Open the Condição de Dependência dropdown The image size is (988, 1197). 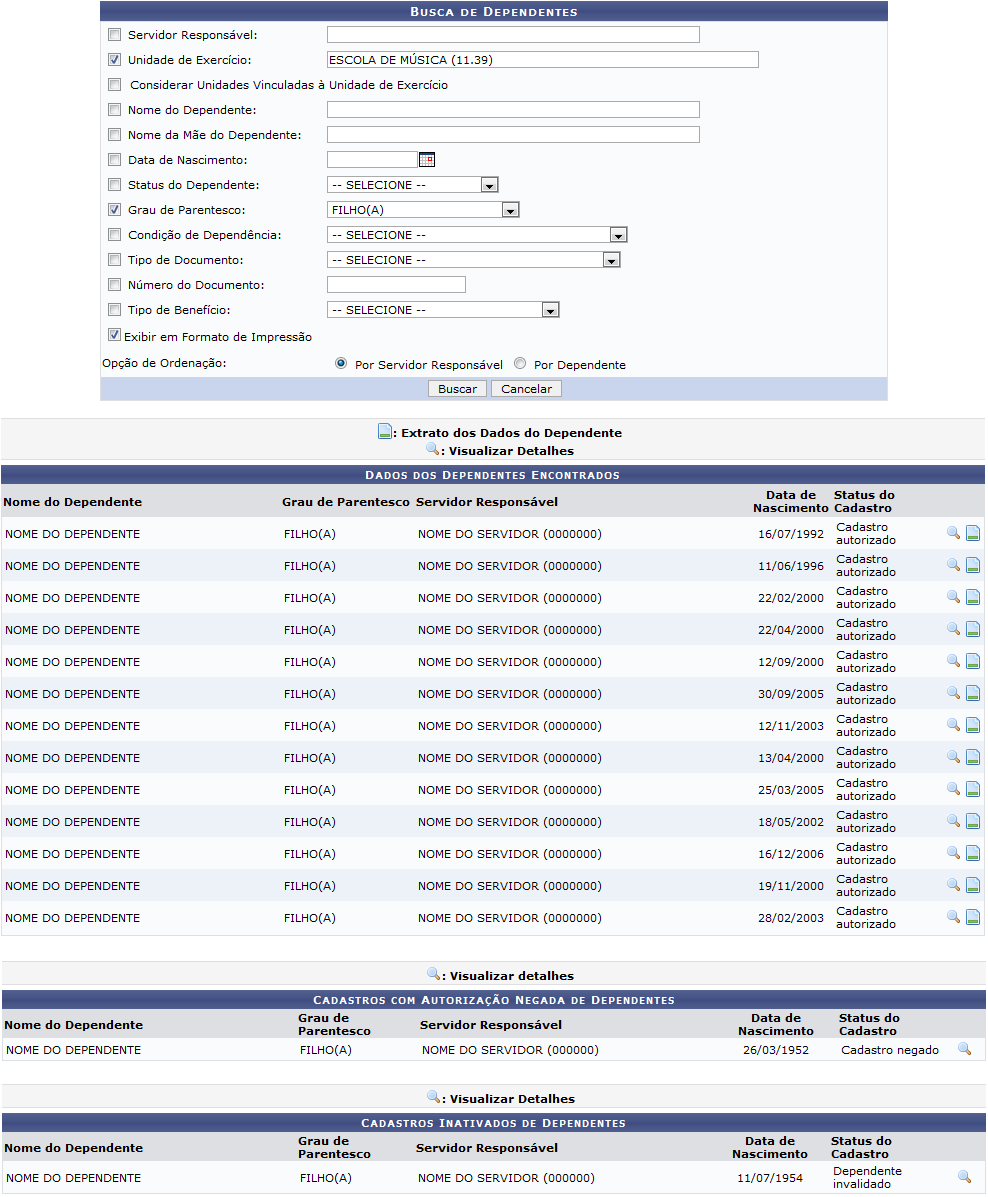tap(618, 235)
